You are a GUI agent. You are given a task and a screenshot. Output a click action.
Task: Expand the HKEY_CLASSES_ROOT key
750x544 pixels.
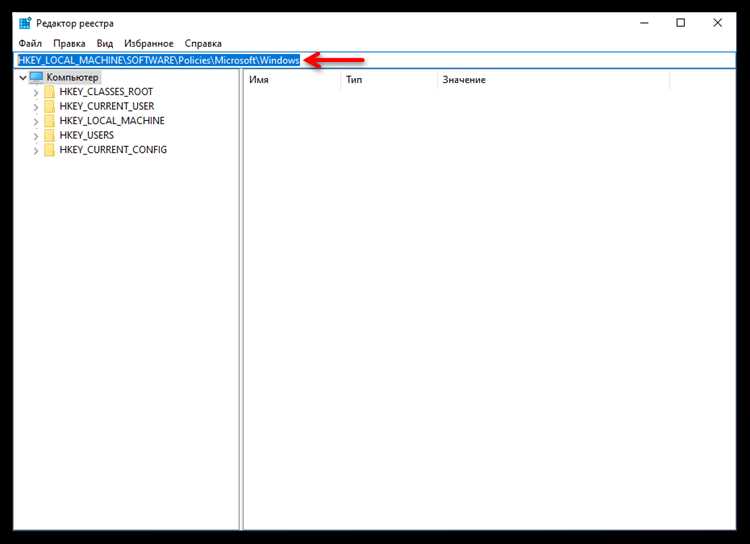point(36,92)
